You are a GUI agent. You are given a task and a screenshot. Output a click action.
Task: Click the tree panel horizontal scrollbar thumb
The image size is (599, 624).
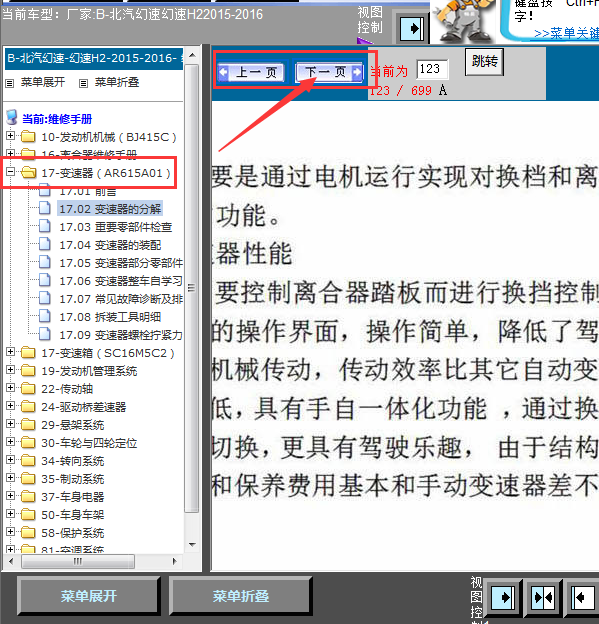point(78,561)
